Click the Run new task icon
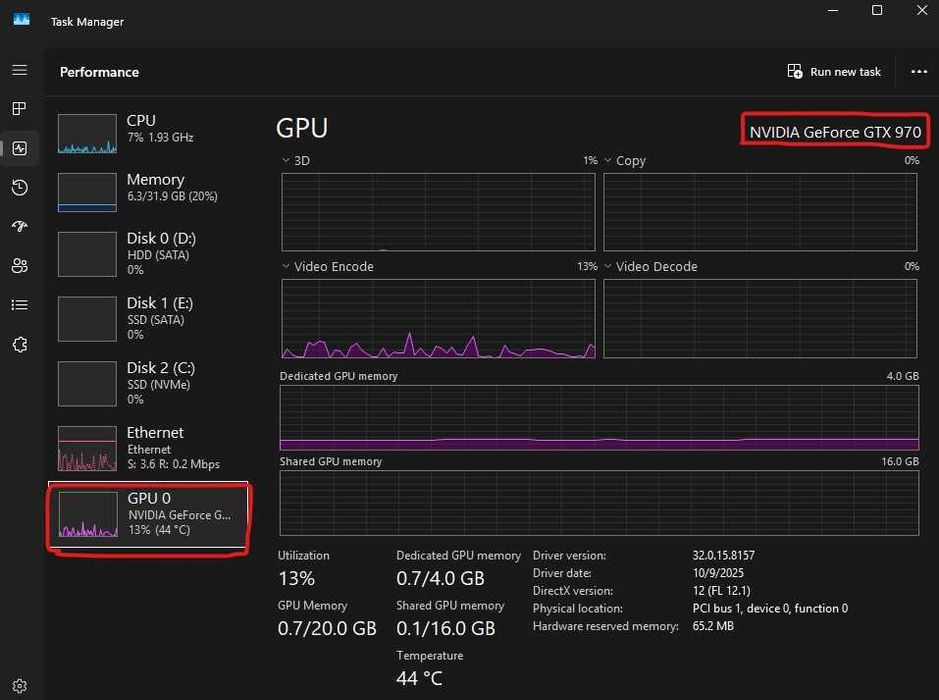 (x=795, y=71)
